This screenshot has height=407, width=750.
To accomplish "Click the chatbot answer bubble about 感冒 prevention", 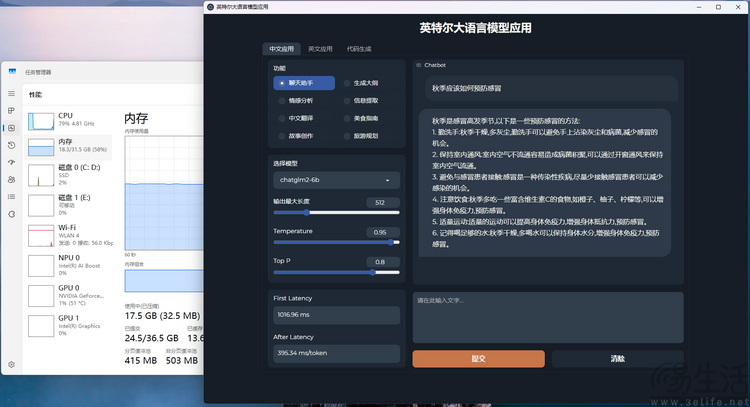I will pos(545,183).
